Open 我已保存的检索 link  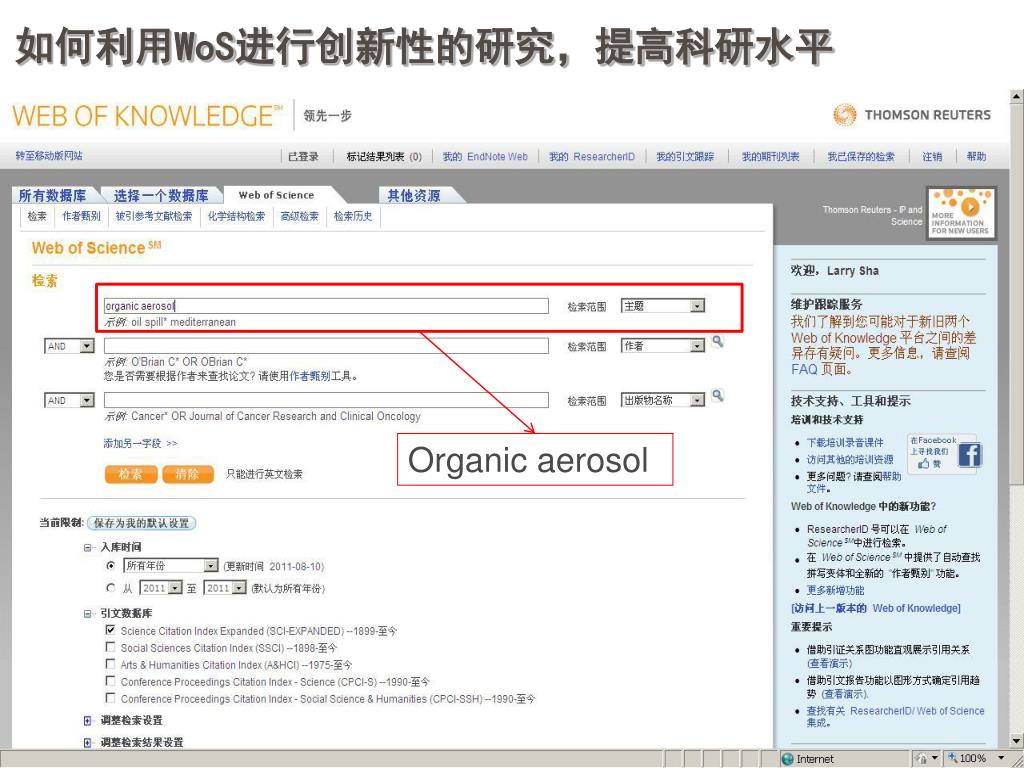[x=861, y=157]
